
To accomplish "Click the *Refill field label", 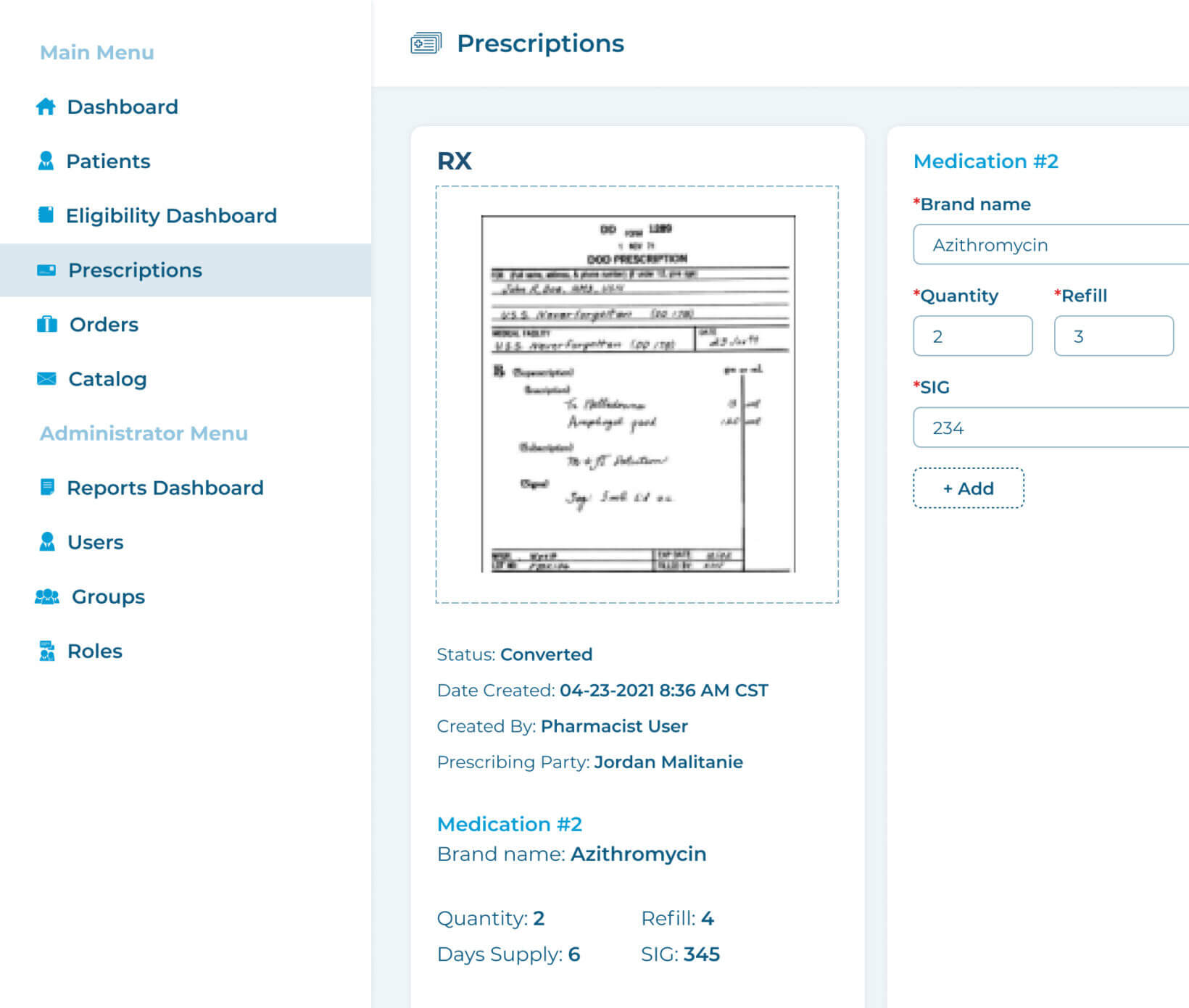I will click(1080, 296).
